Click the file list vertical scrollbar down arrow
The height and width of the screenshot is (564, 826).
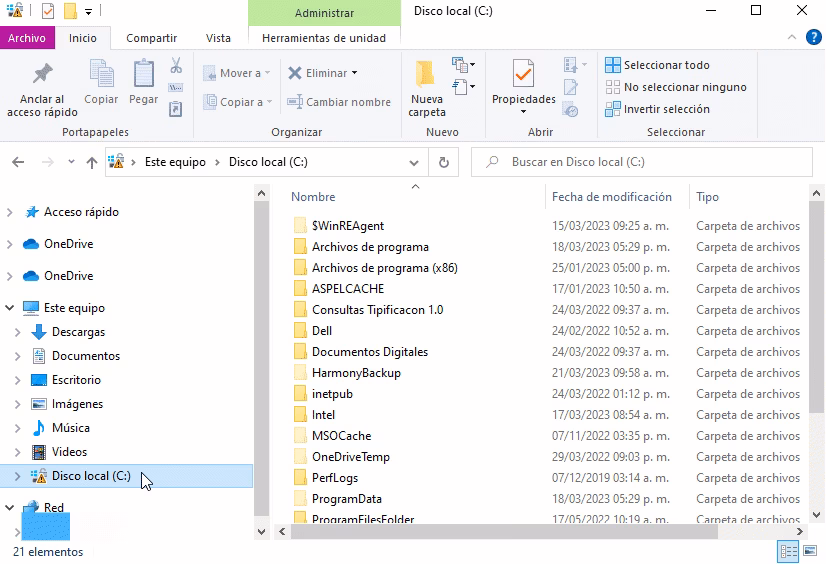pyautogui.click(x=817, y=515)
